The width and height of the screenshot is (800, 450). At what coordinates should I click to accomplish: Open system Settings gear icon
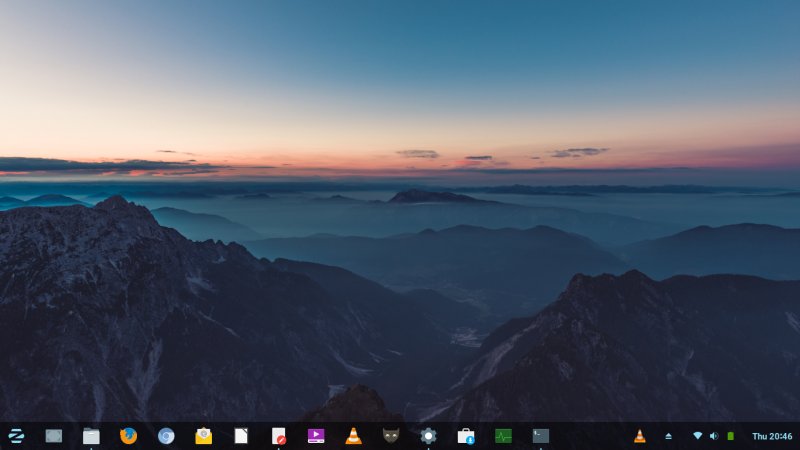pos(428,436)
